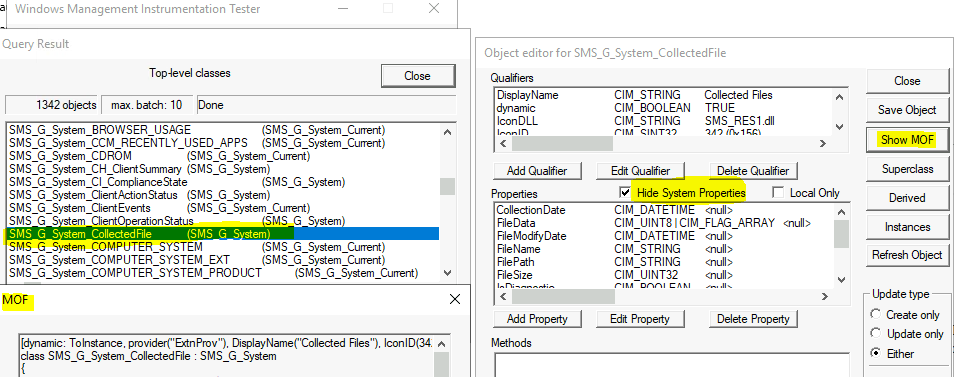Select SMS_G_System_ClientOperationStatus row

point(223,221)
